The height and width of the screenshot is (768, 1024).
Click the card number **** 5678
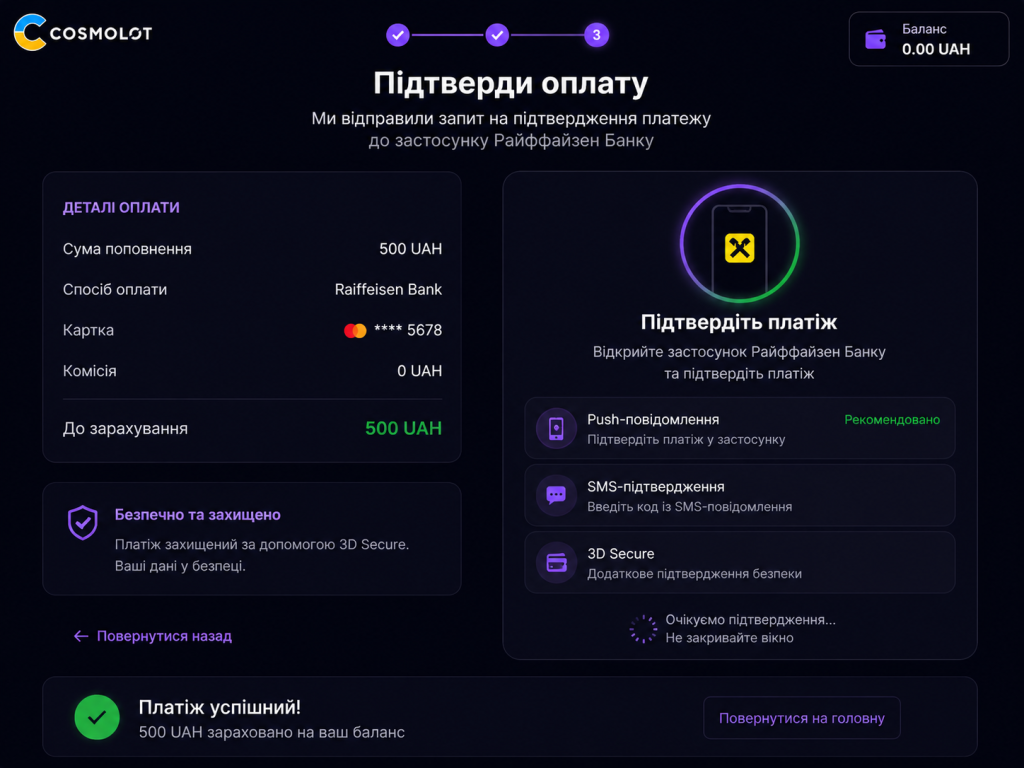click(408, 330)
